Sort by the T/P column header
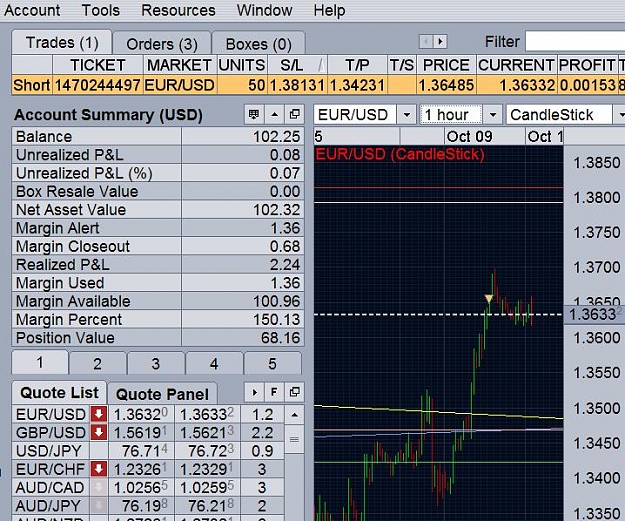625x521 pixels. pos(357,65)
